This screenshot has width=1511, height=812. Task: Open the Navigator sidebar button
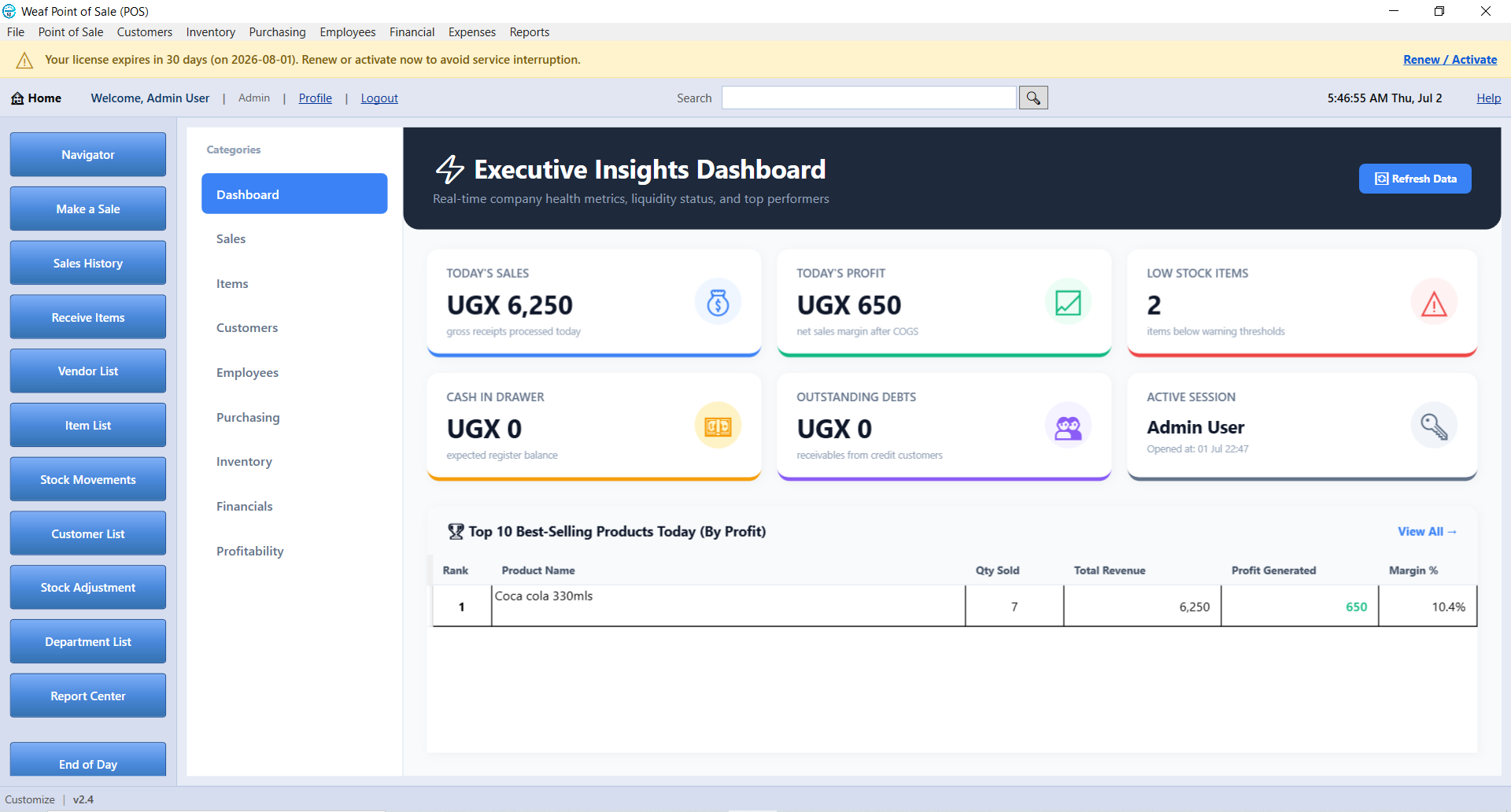point(88,154)
